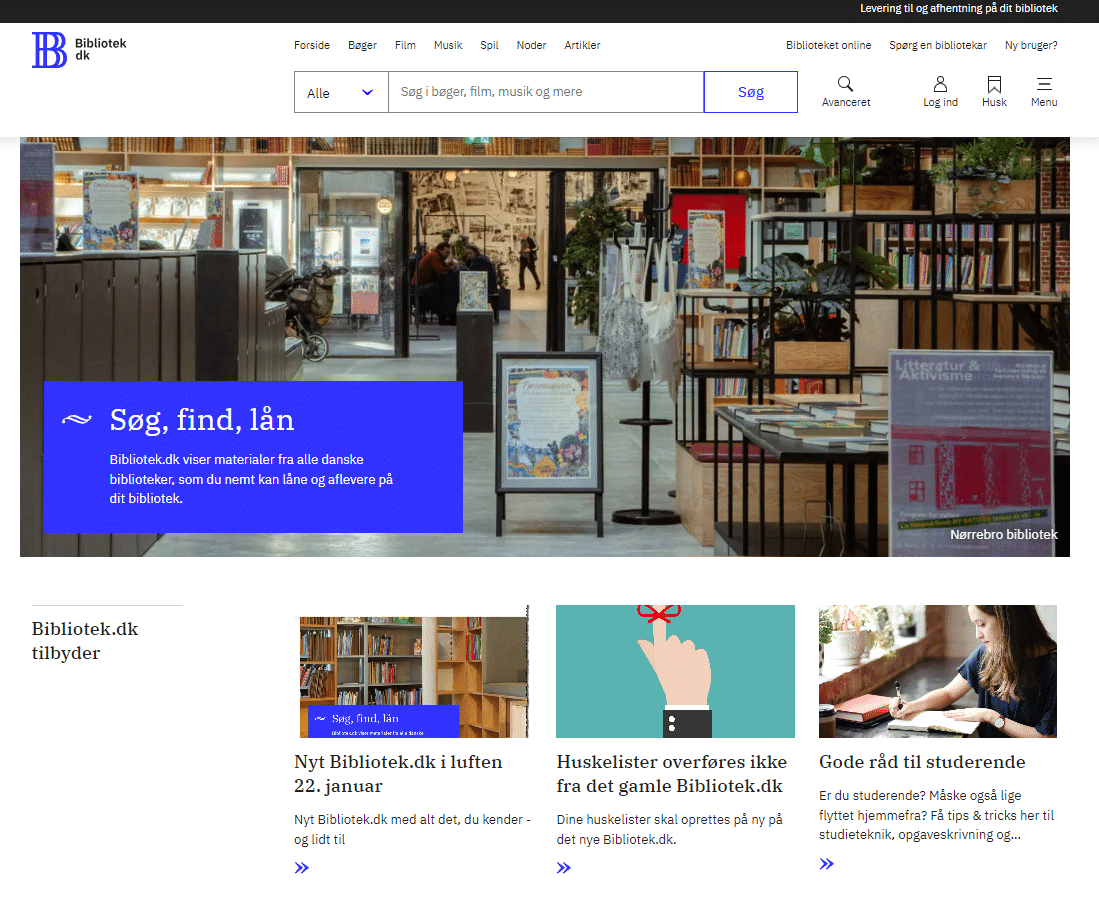
Task: Click the arrow icon under 'Nyt Bibliotek.dk i luften'
Action: pyautogui.click(x=301, y=867)
